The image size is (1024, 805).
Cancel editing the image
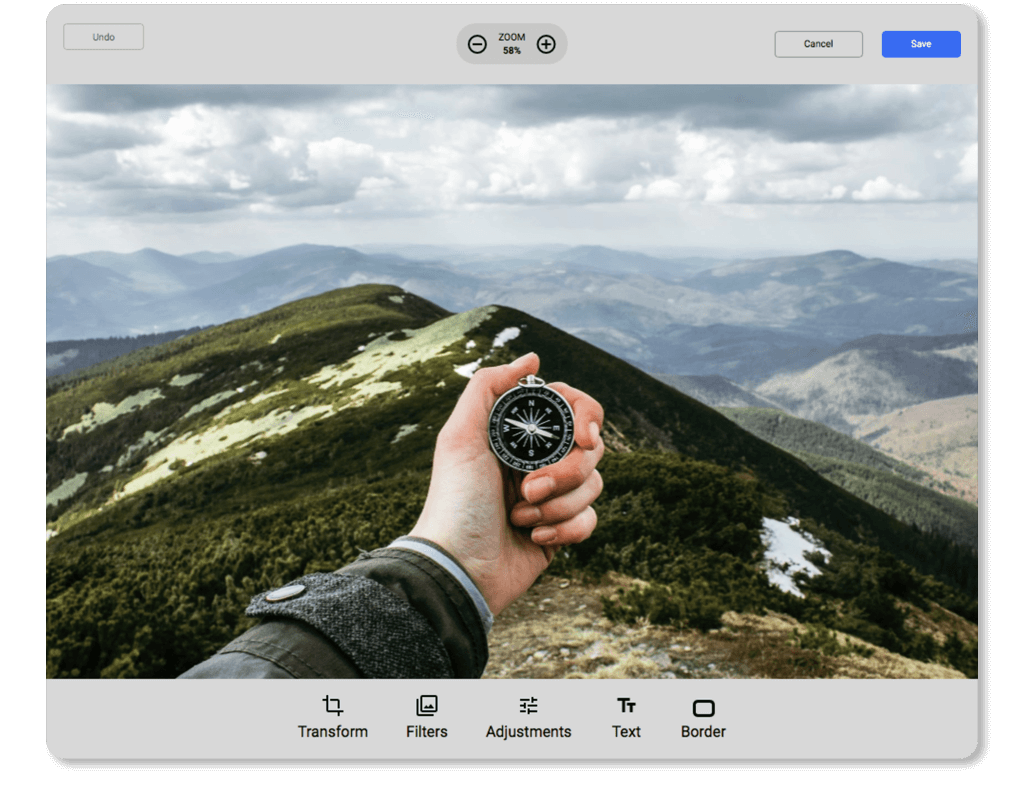(818, 43)
